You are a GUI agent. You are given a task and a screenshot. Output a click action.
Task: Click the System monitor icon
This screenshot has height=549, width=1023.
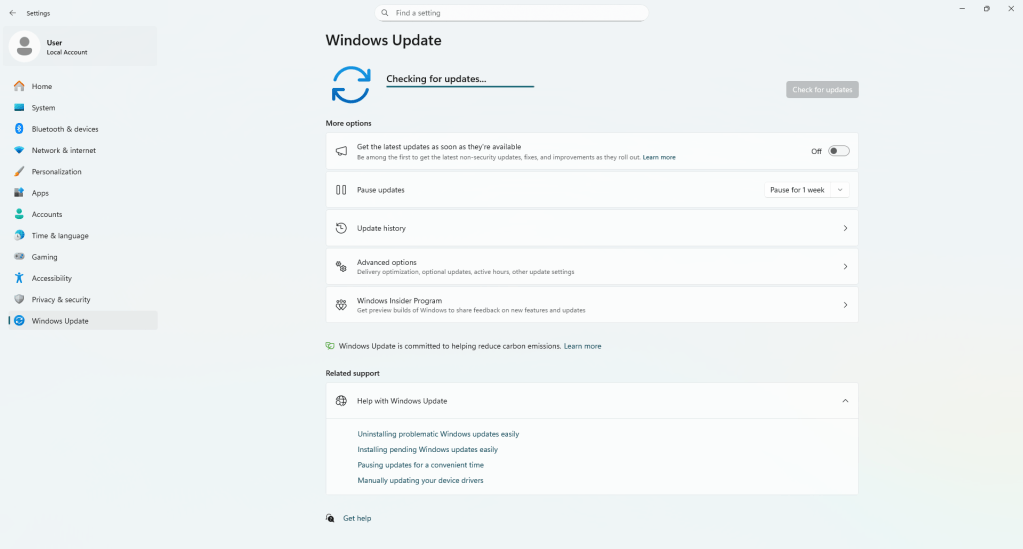click(x=19, y=108)
